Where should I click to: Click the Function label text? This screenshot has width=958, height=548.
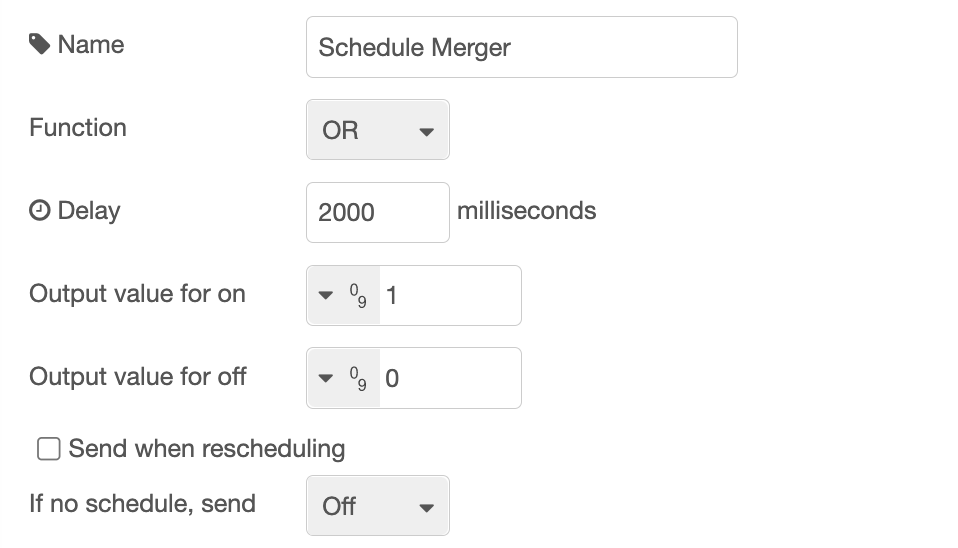point(78,128)
